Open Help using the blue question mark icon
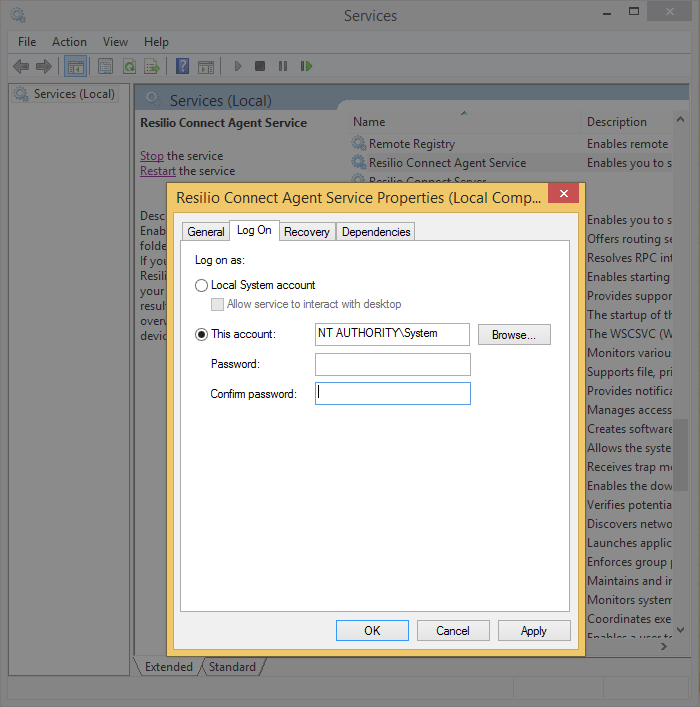700x707 pixels. (182, 66)
